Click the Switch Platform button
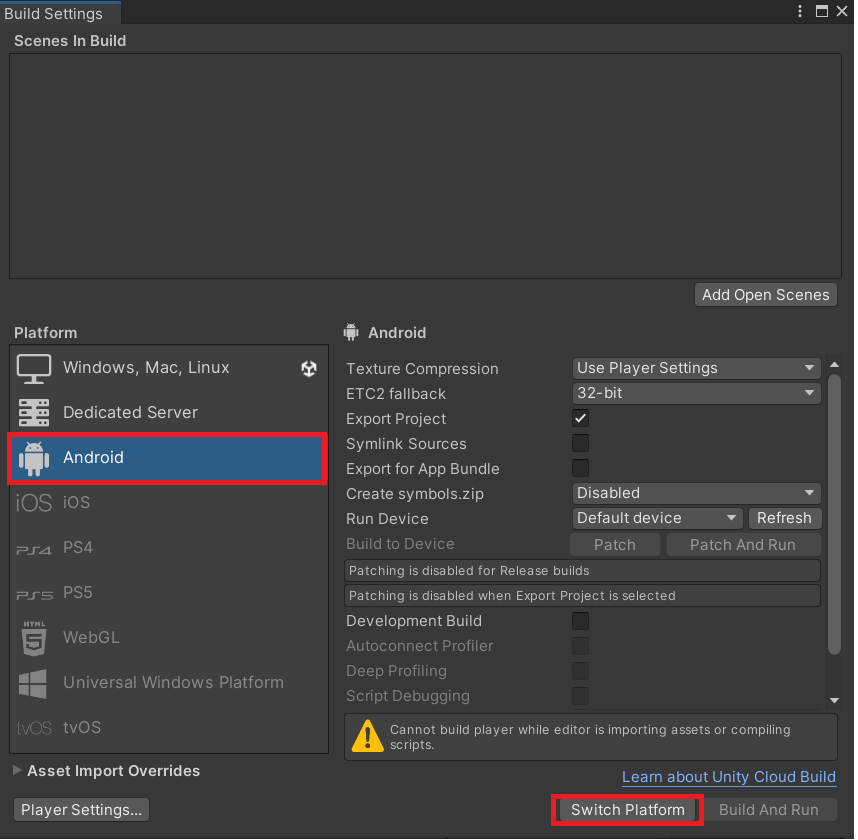858x840 pixels. pos(628,810)
